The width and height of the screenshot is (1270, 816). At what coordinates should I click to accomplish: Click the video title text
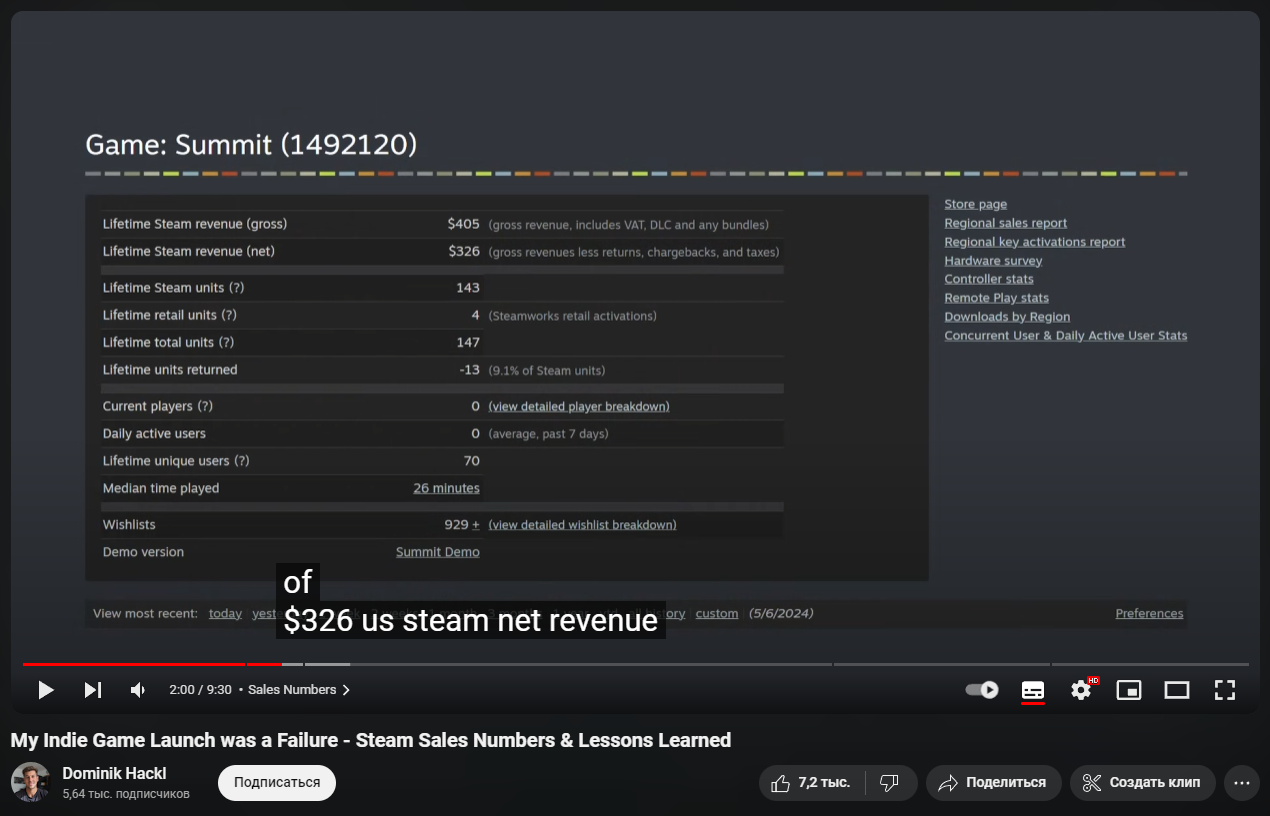pos(371,741)
